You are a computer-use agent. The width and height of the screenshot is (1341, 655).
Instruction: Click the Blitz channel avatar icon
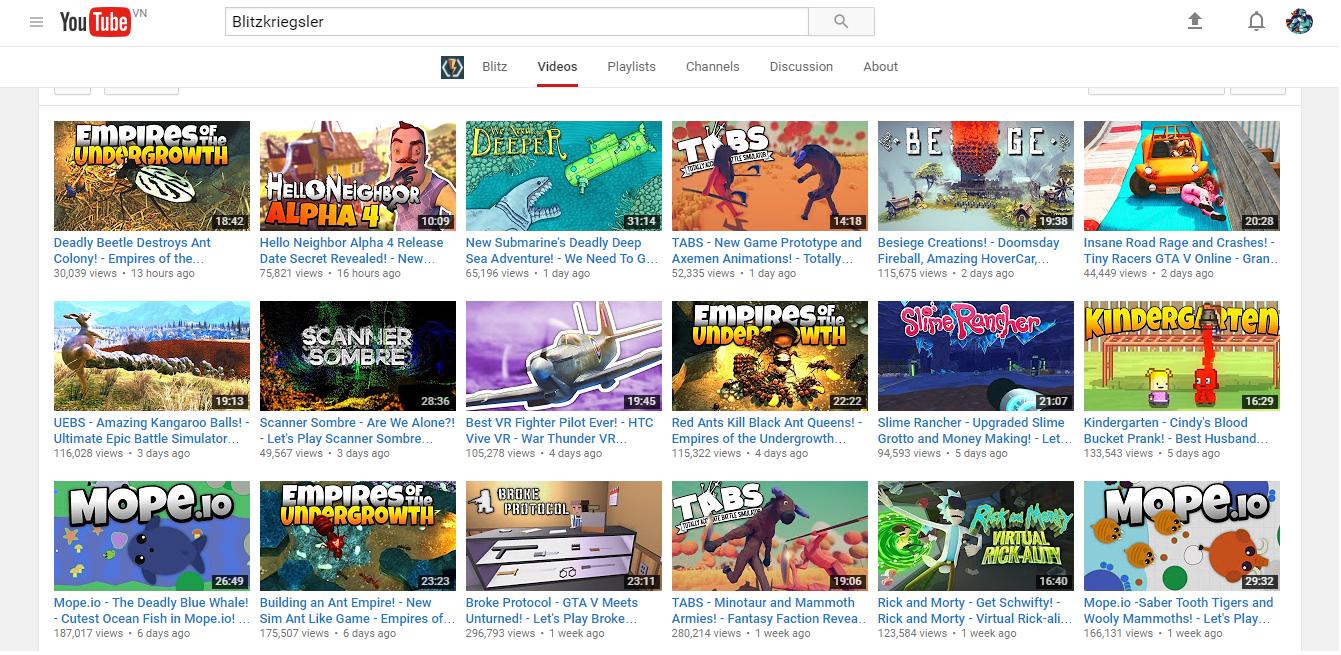pos(452,67)
